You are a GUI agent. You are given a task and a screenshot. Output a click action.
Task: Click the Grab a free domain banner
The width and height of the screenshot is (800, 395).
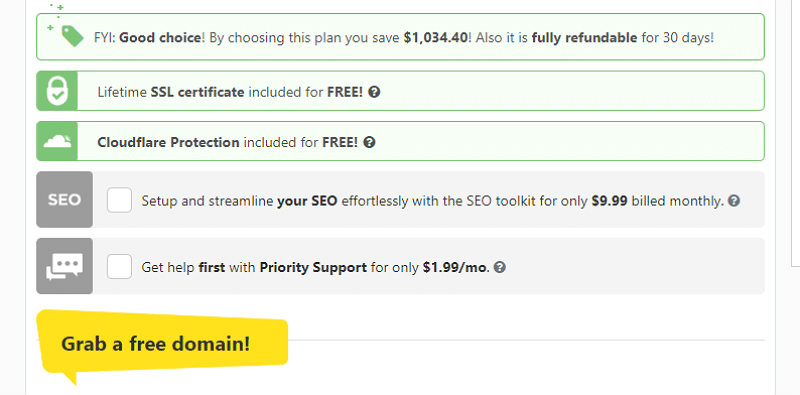pos(162,341)
